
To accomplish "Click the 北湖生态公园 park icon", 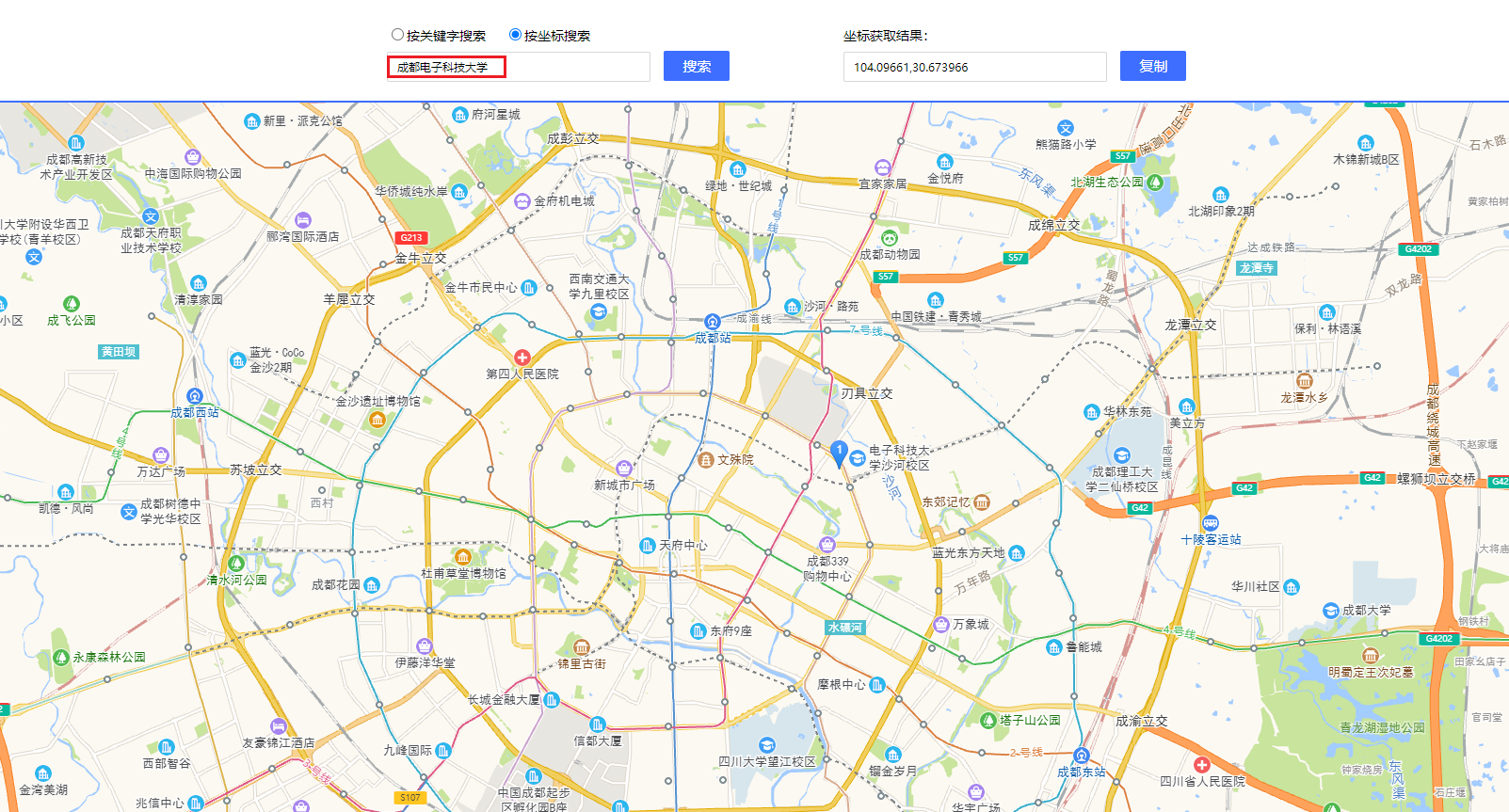I will coord(1155,182).
